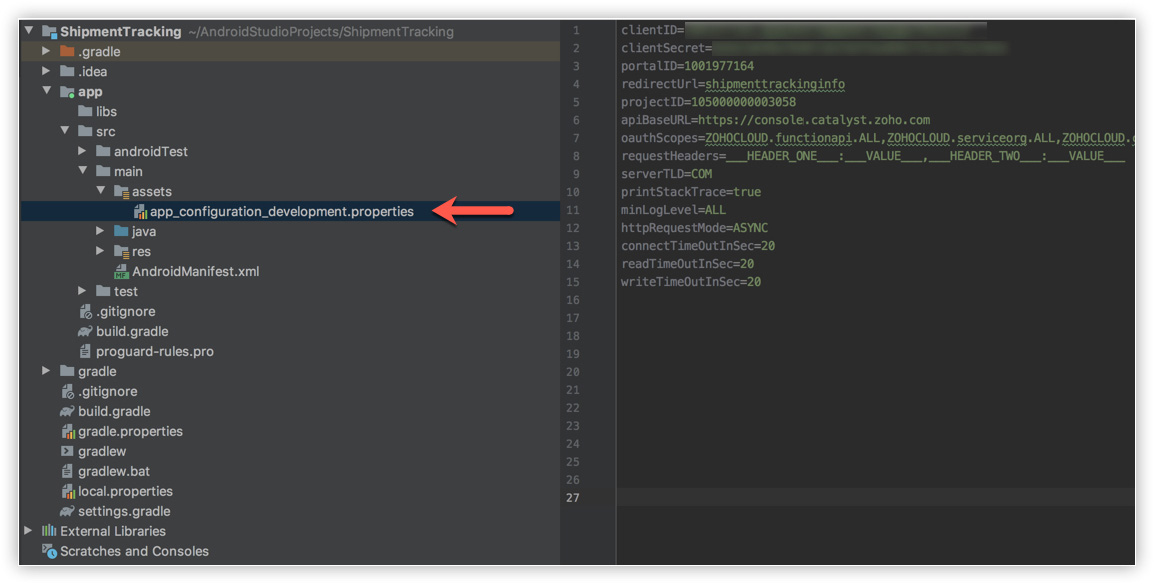Screen dimensions: 1154x584
Task: Click the AndroidManifest.xml file icon
Action: point(121,271)
